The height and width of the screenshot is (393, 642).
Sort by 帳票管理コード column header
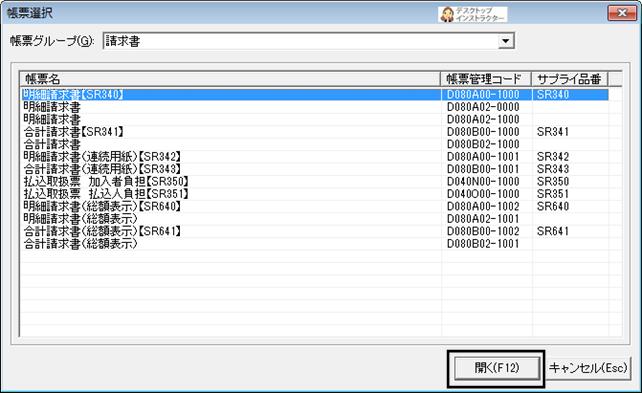486,79
